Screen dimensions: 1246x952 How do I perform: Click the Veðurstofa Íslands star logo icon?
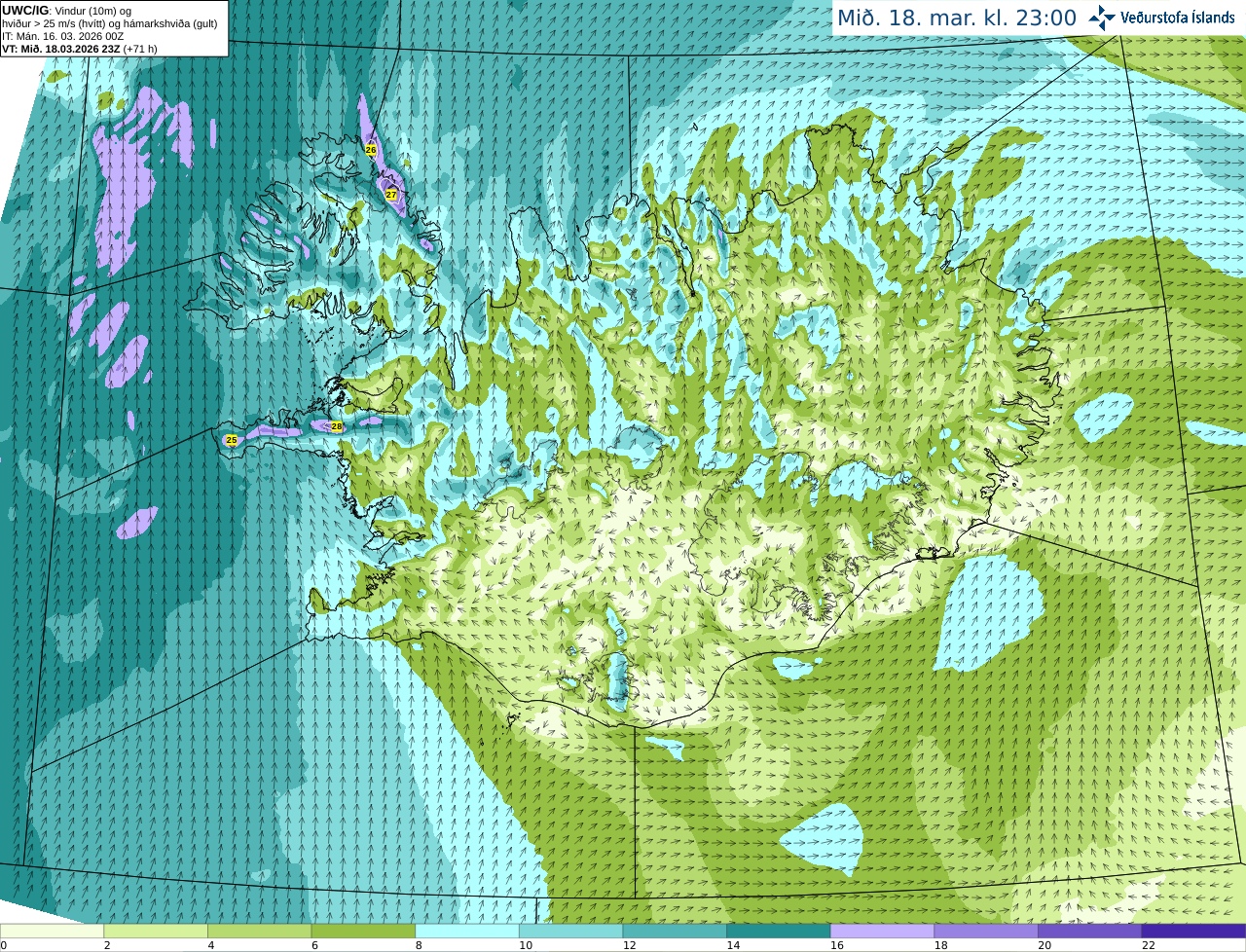coord(1102,18)
